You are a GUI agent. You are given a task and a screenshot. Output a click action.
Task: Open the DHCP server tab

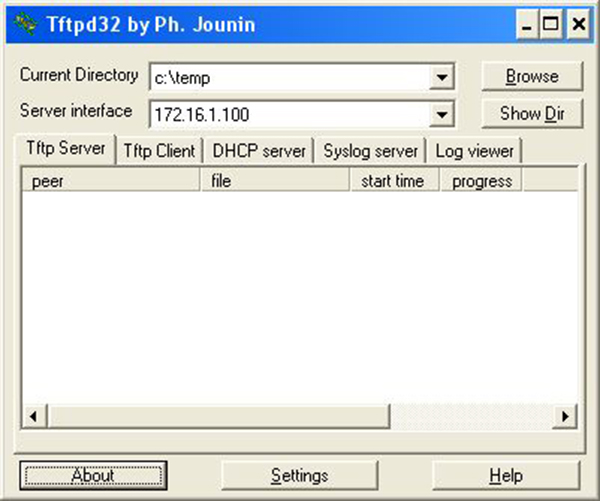pyautogui.click(x=259, y=151)
